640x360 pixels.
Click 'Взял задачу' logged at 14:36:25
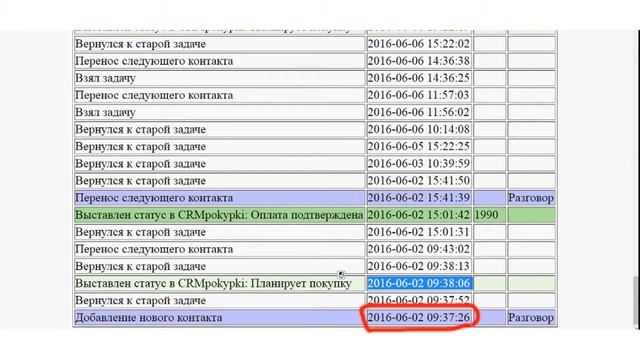click(x=105, y=78)
